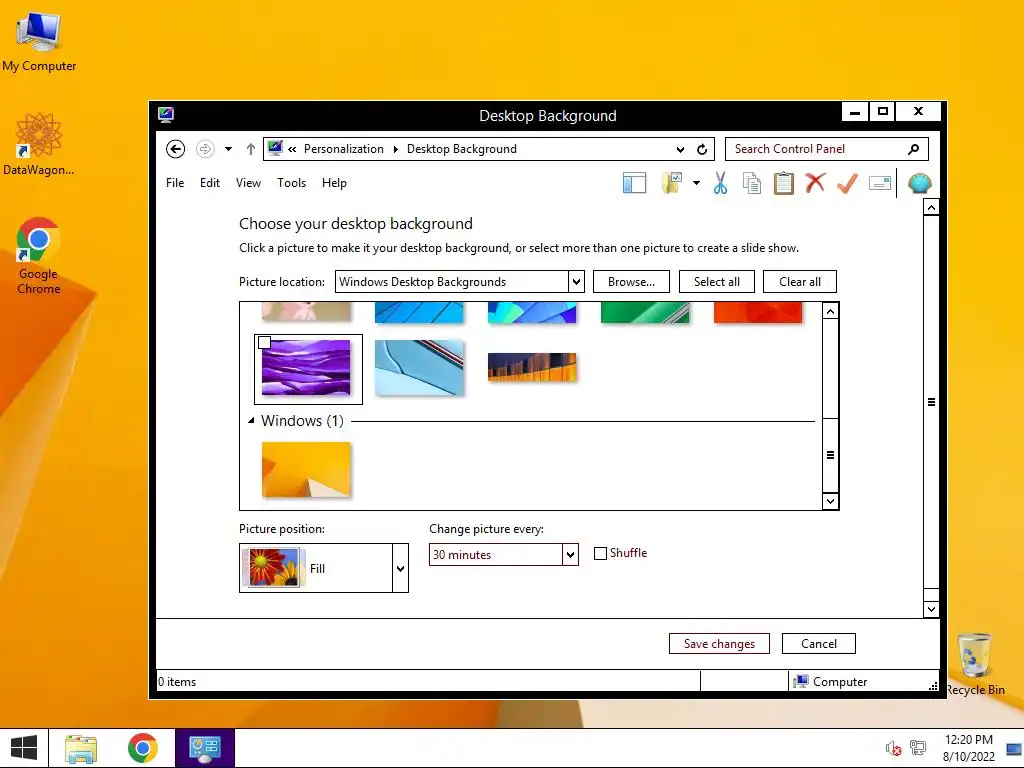Click the Clear all button

click(x=799, y=281)
